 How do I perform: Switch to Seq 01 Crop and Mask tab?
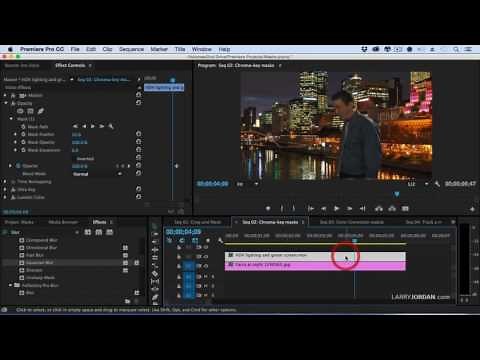(x=197, y=222)
